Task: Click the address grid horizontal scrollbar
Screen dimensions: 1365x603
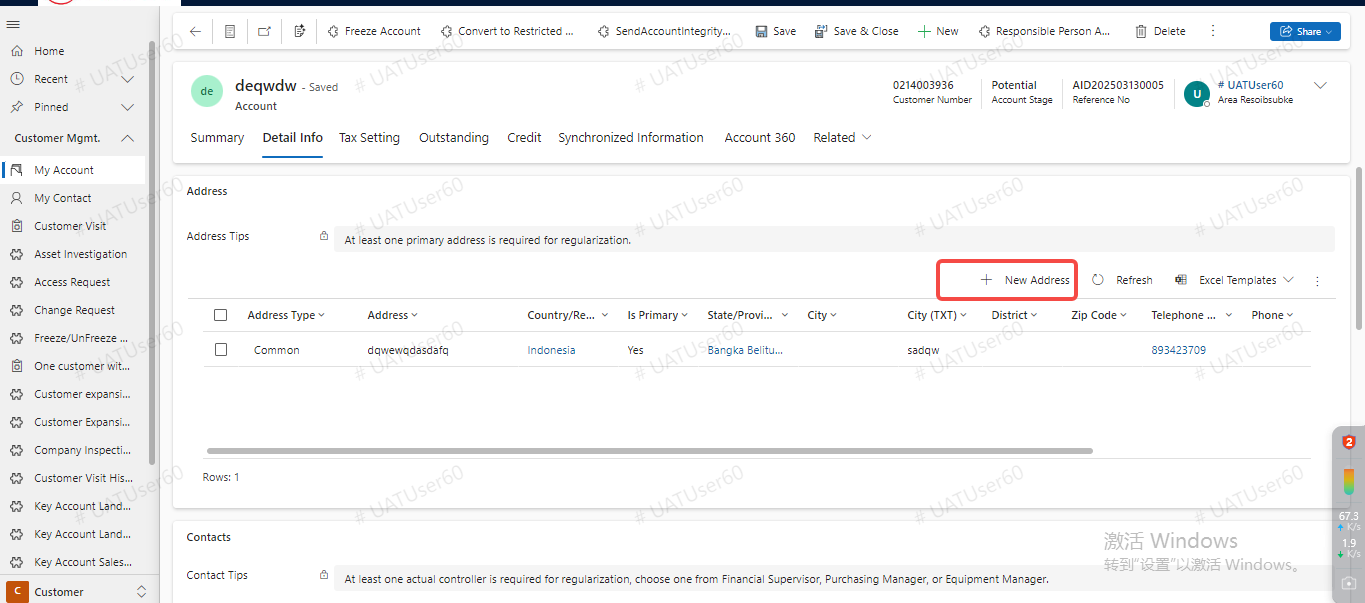Action: [649, 451]
